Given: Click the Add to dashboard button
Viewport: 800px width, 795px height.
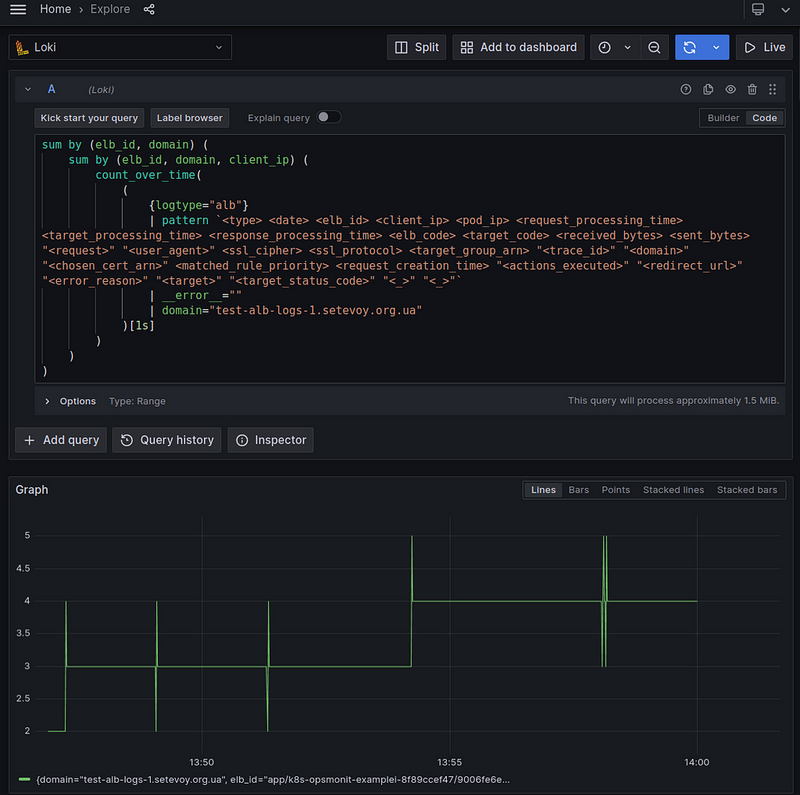Looking at the screenshot, I should 519,47.
